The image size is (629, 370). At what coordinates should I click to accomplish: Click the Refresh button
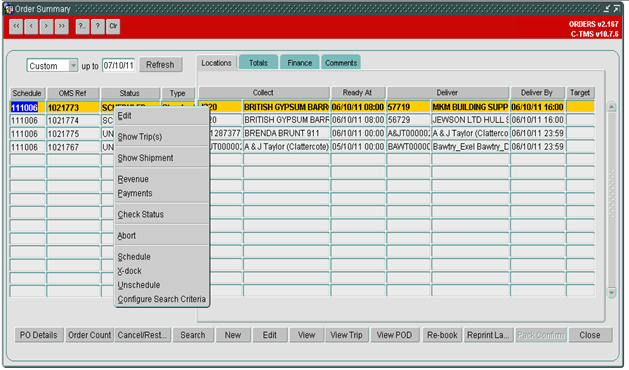[160, 65]
